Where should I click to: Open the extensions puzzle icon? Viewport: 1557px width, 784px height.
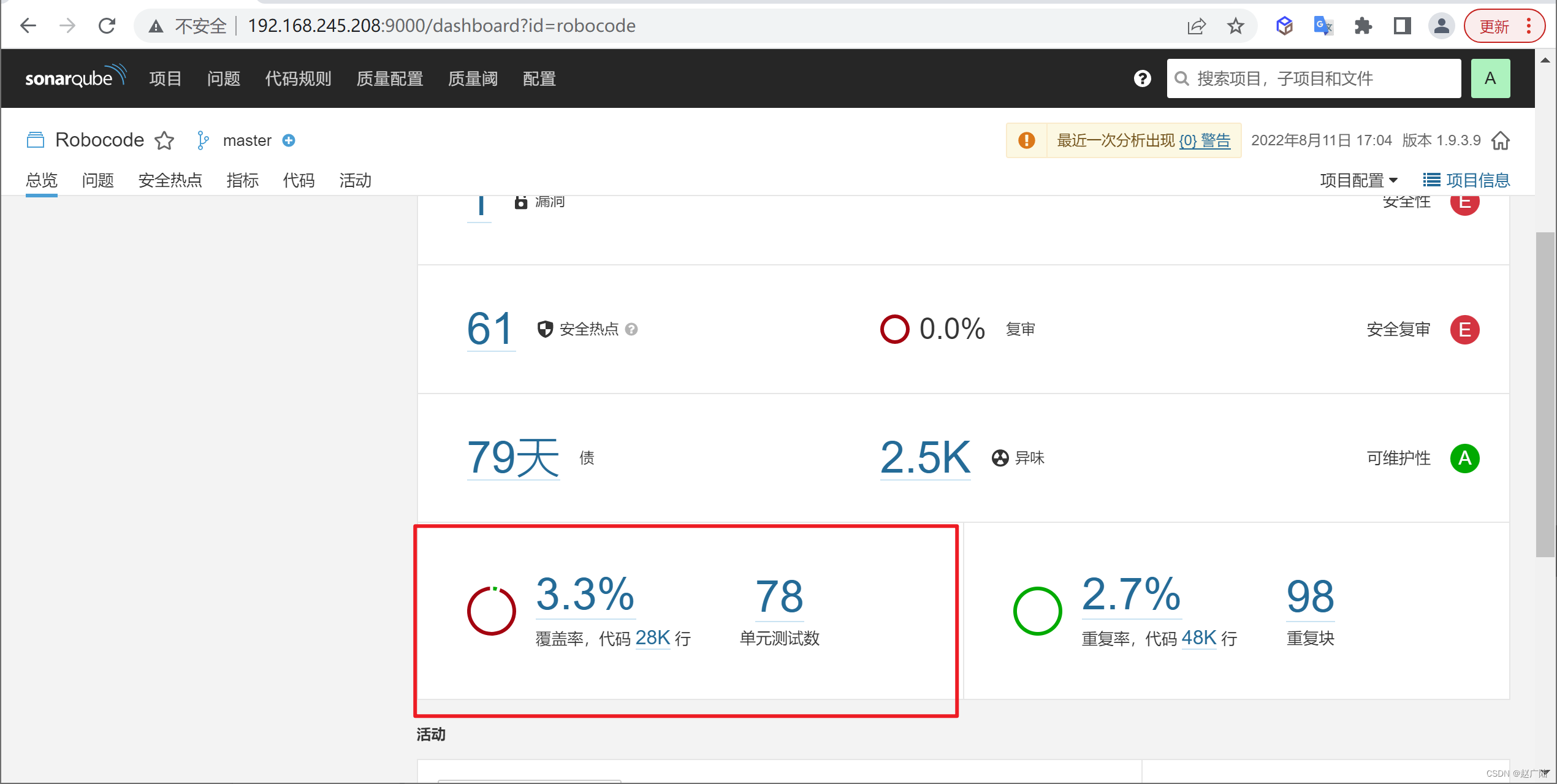pyautogui.click(x=1363, y=26)
